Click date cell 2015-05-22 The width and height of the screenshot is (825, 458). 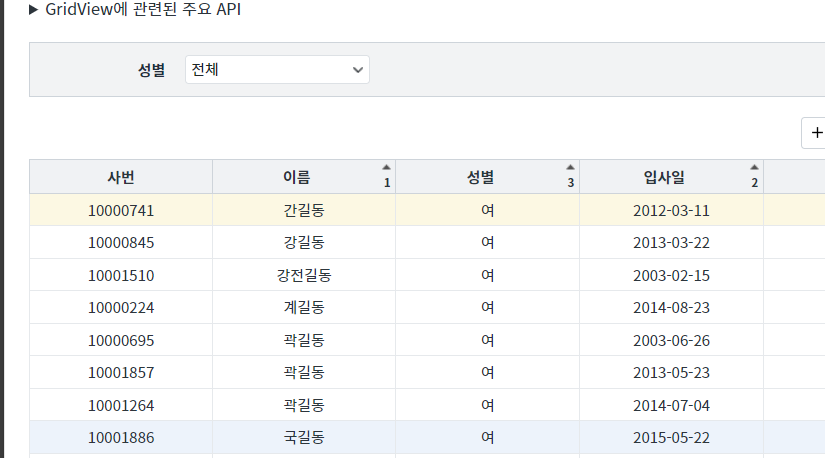click(671, 437)
